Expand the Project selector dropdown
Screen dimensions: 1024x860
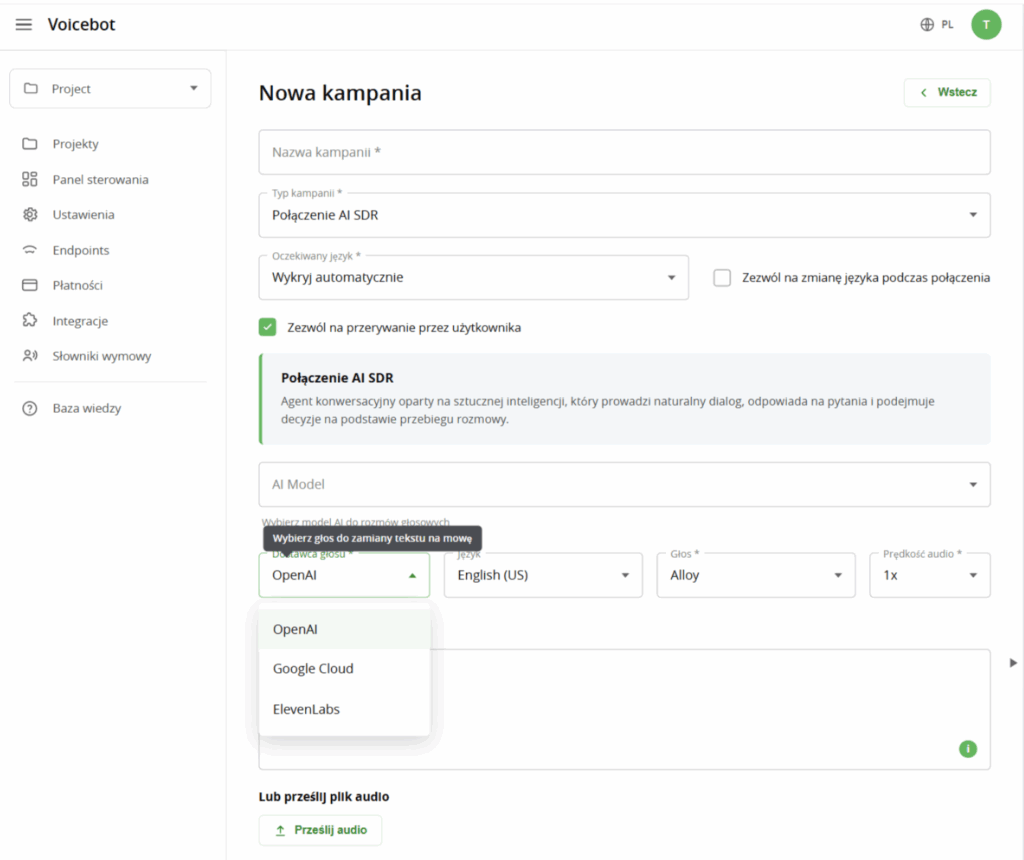tap(110, 88)
